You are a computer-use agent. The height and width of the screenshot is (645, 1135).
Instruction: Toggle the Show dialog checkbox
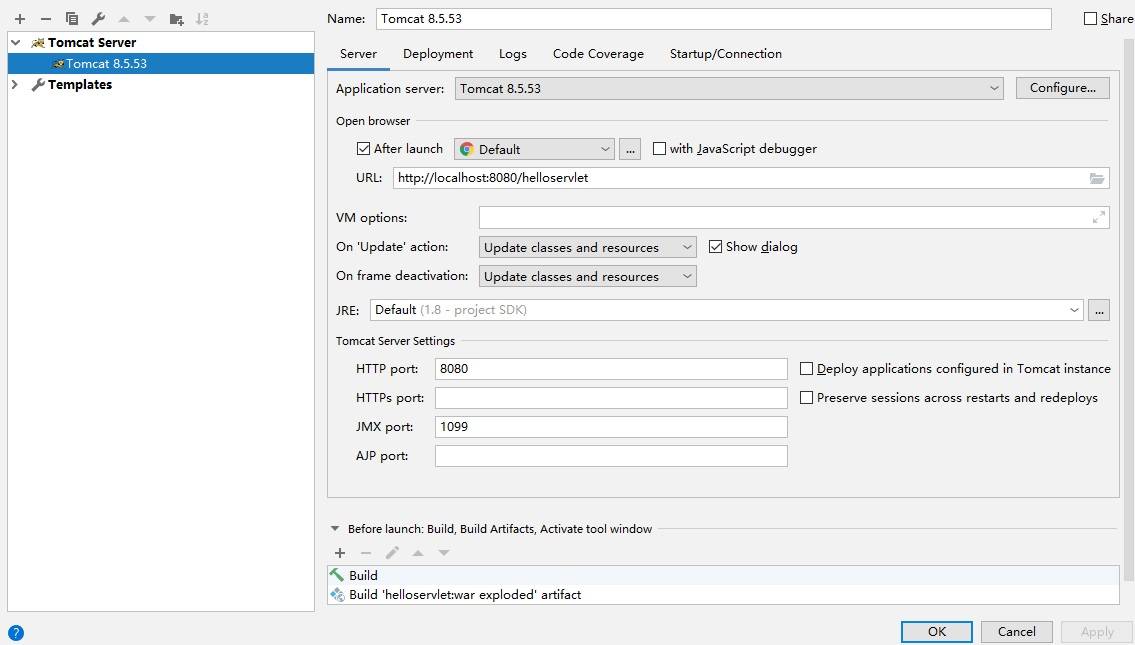point(715,247)
